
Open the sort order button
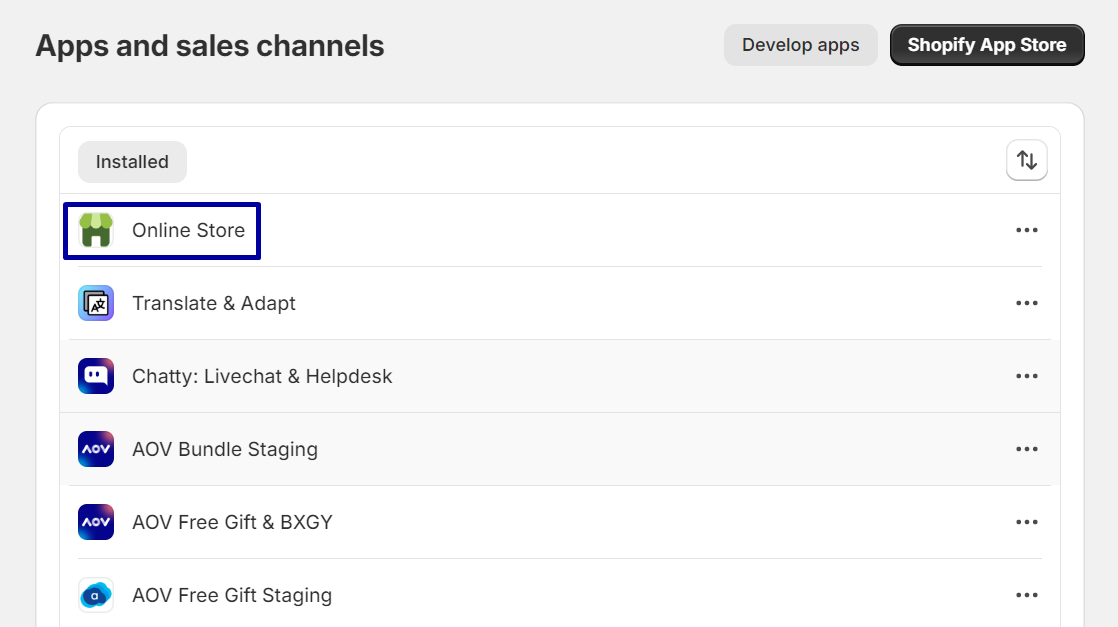point(1027,160)
